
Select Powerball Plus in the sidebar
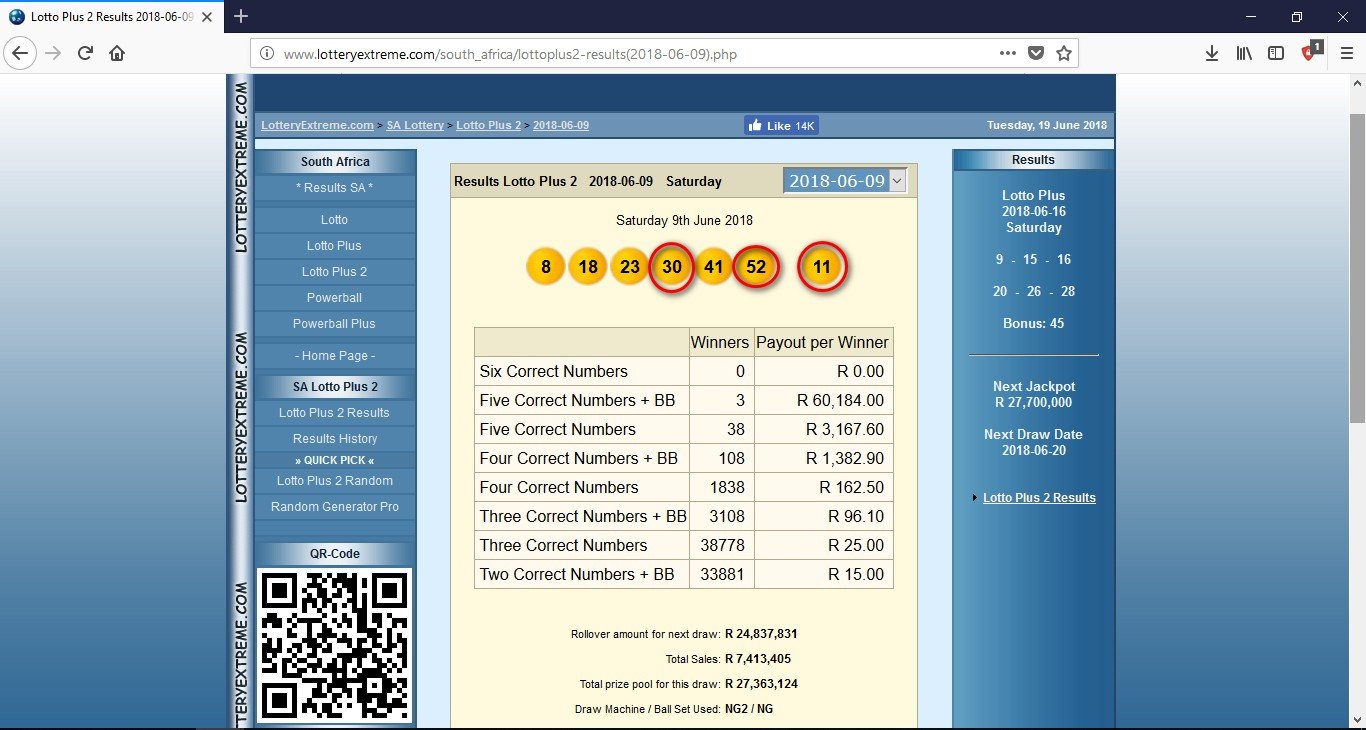coord(335,323)
